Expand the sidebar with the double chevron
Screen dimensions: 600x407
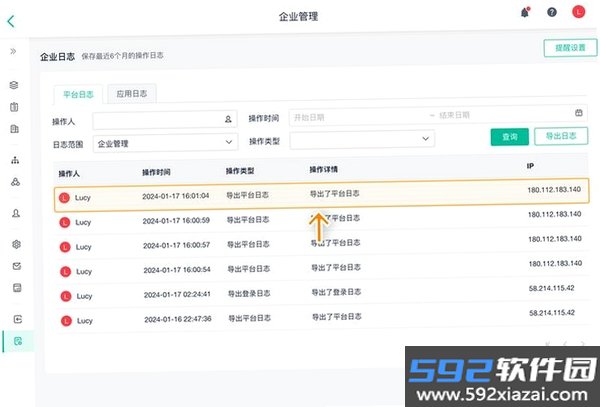[x=13, y=51]
